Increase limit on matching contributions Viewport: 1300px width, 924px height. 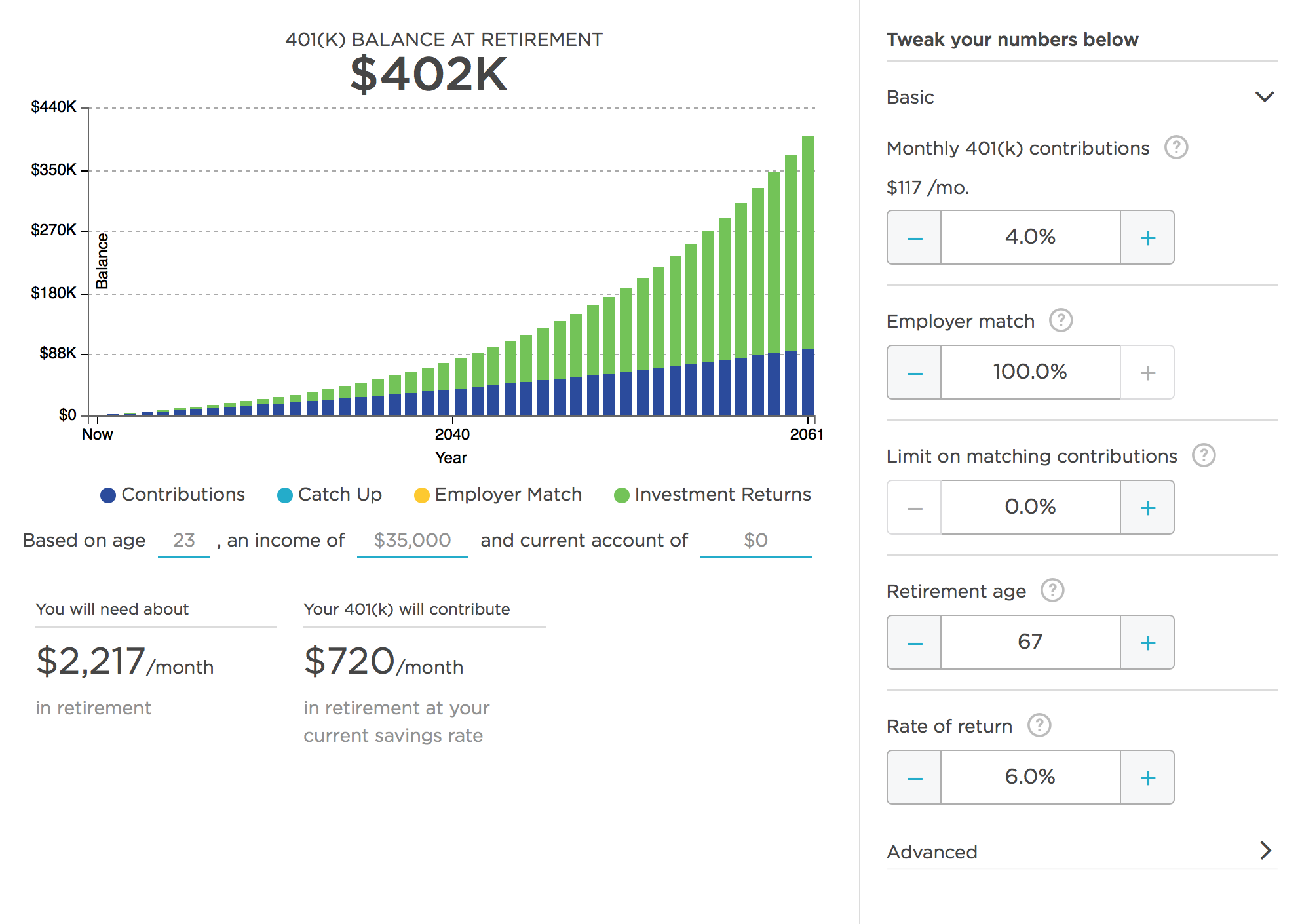point(1147,508)
